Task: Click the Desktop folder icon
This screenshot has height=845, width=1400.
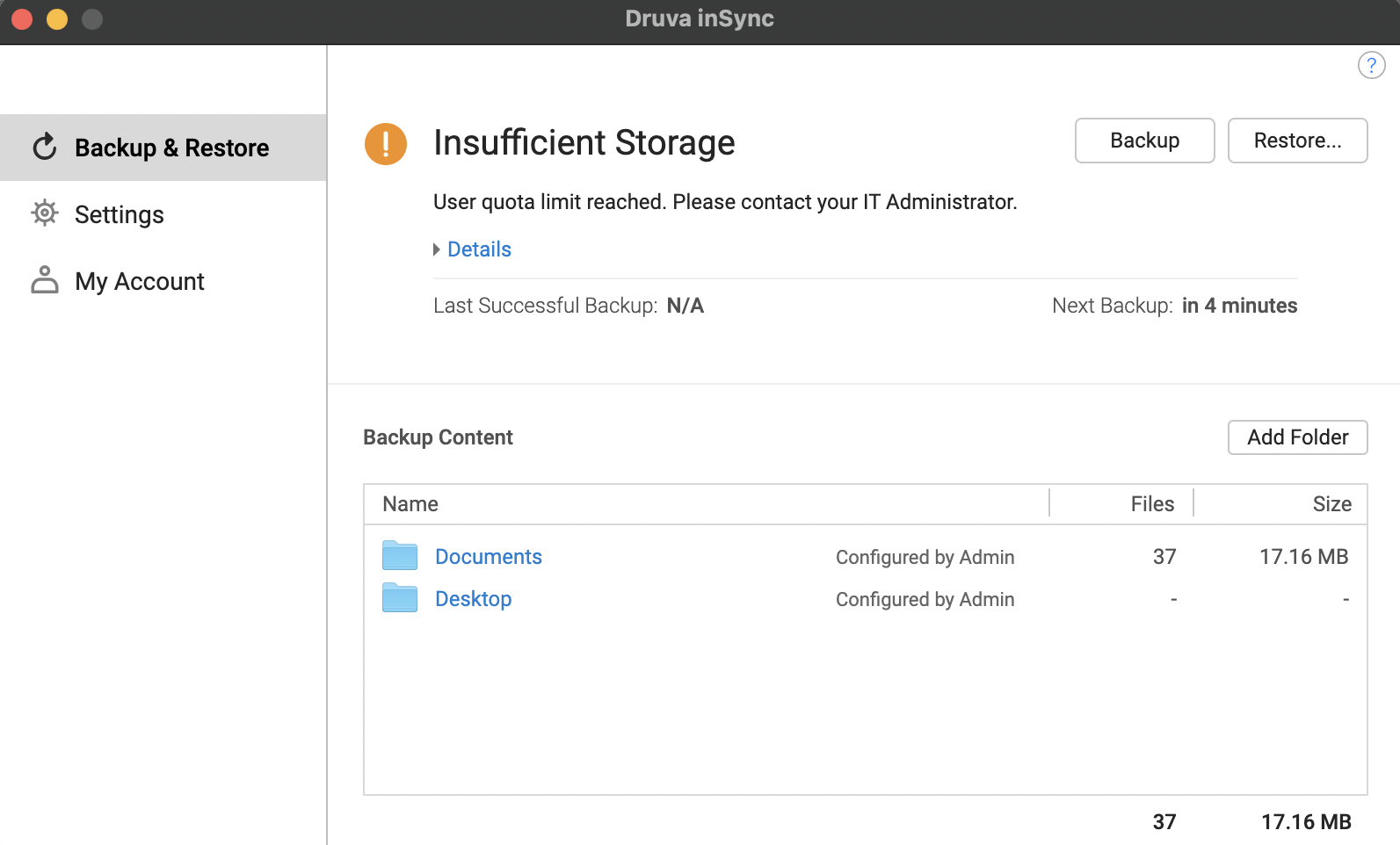Action: pyautogui.click(x=400, y=598)
